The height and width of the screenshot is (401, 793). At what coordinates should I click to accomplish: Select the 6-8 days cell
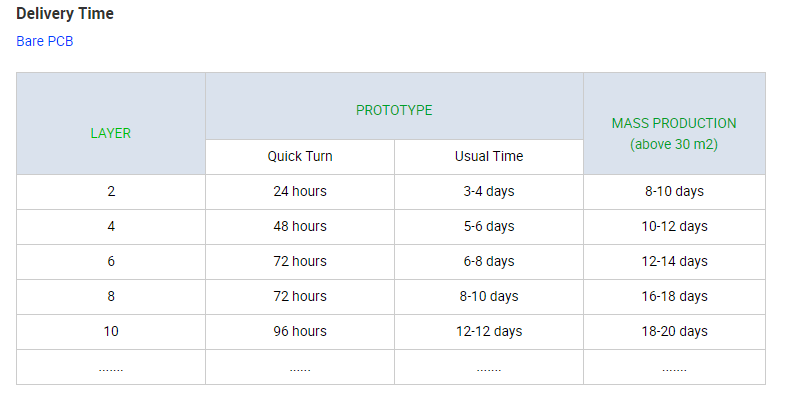click(489, 262)
